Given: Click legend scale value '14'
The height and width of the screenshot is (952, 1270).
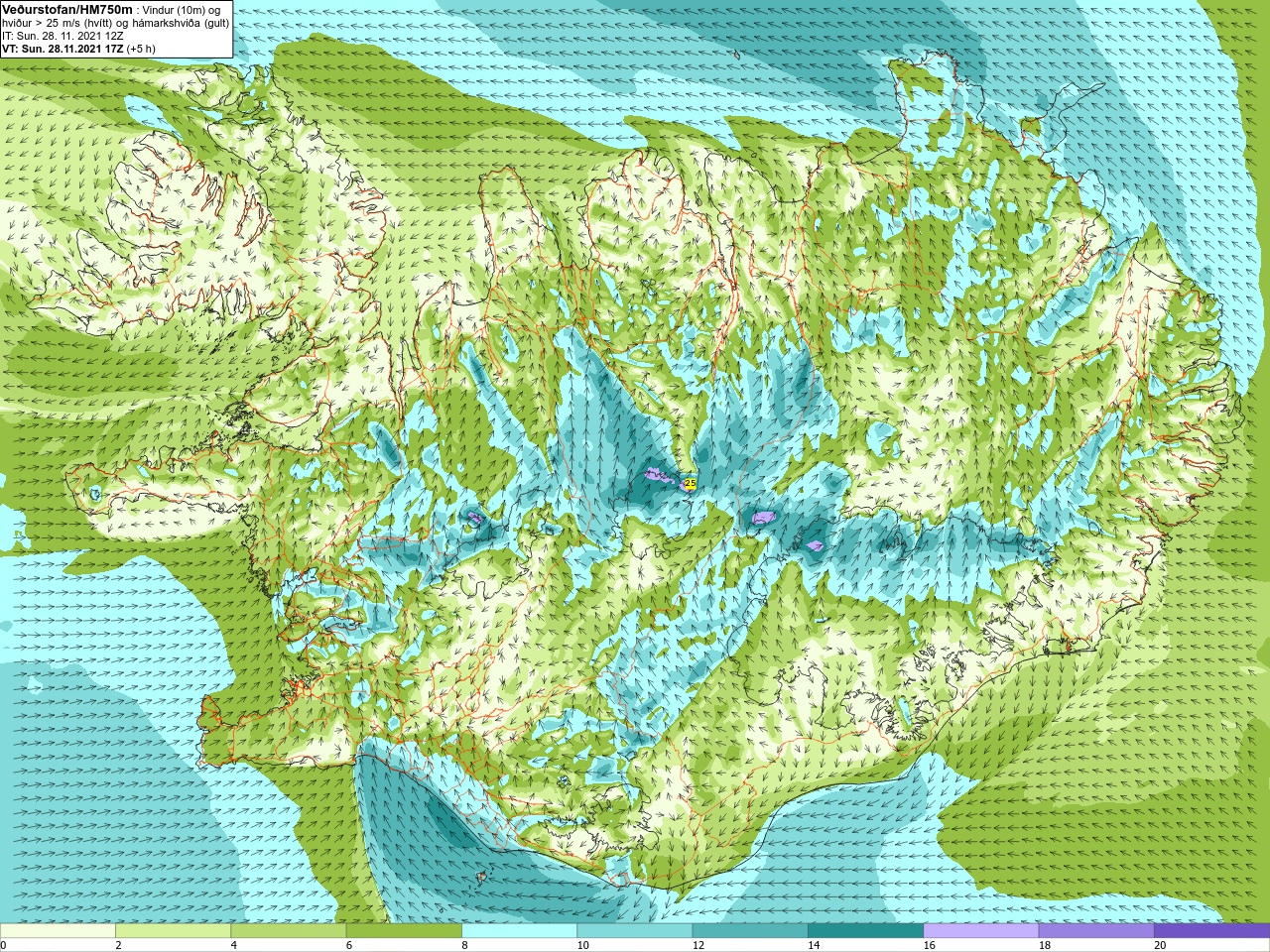Looking at the screenshot, I should [x=814, y=945].
